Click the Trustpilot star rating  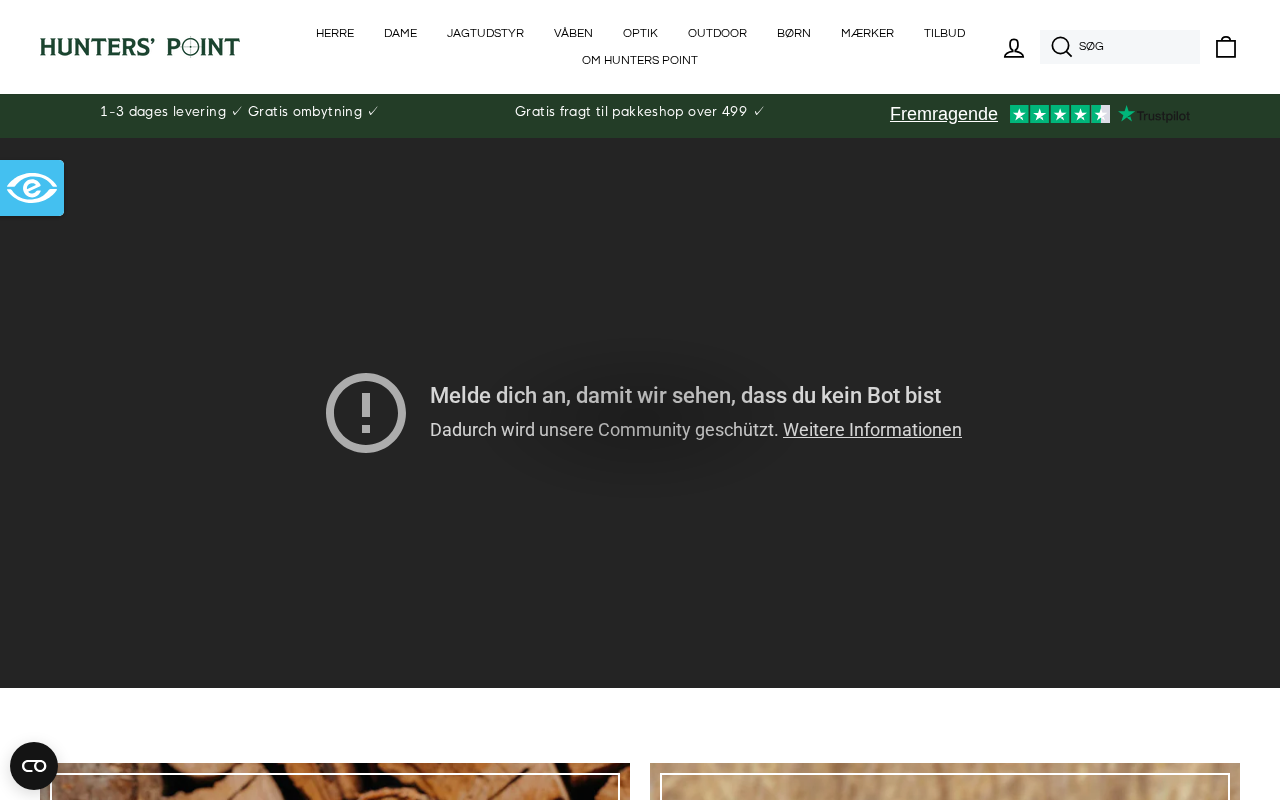pos(1060,114)
